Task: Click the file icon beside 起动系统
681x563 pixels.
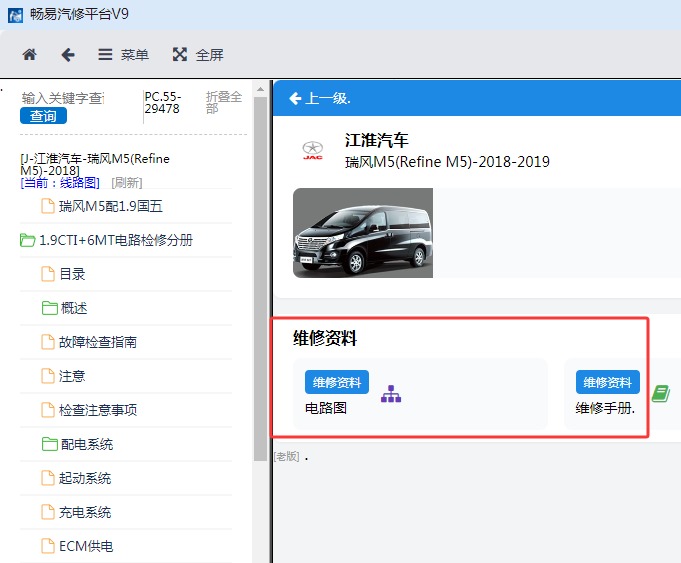Action: point(48,478)
